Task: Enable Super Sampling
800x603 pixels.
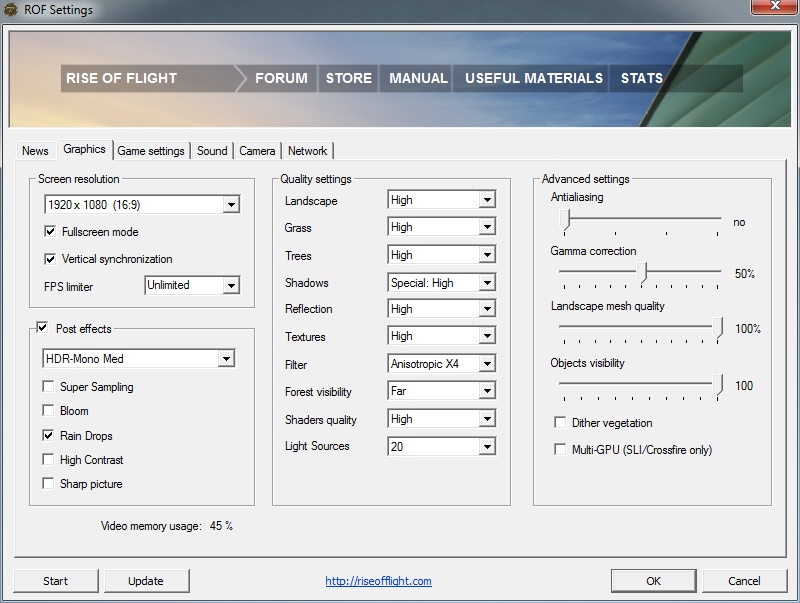Action: pyautogui.click(x=48, y=387)
